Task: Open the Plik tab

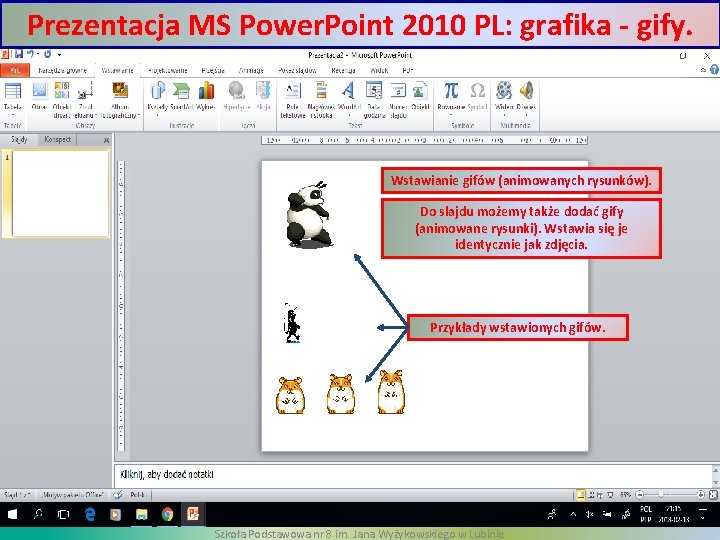Action: point(15,70)
